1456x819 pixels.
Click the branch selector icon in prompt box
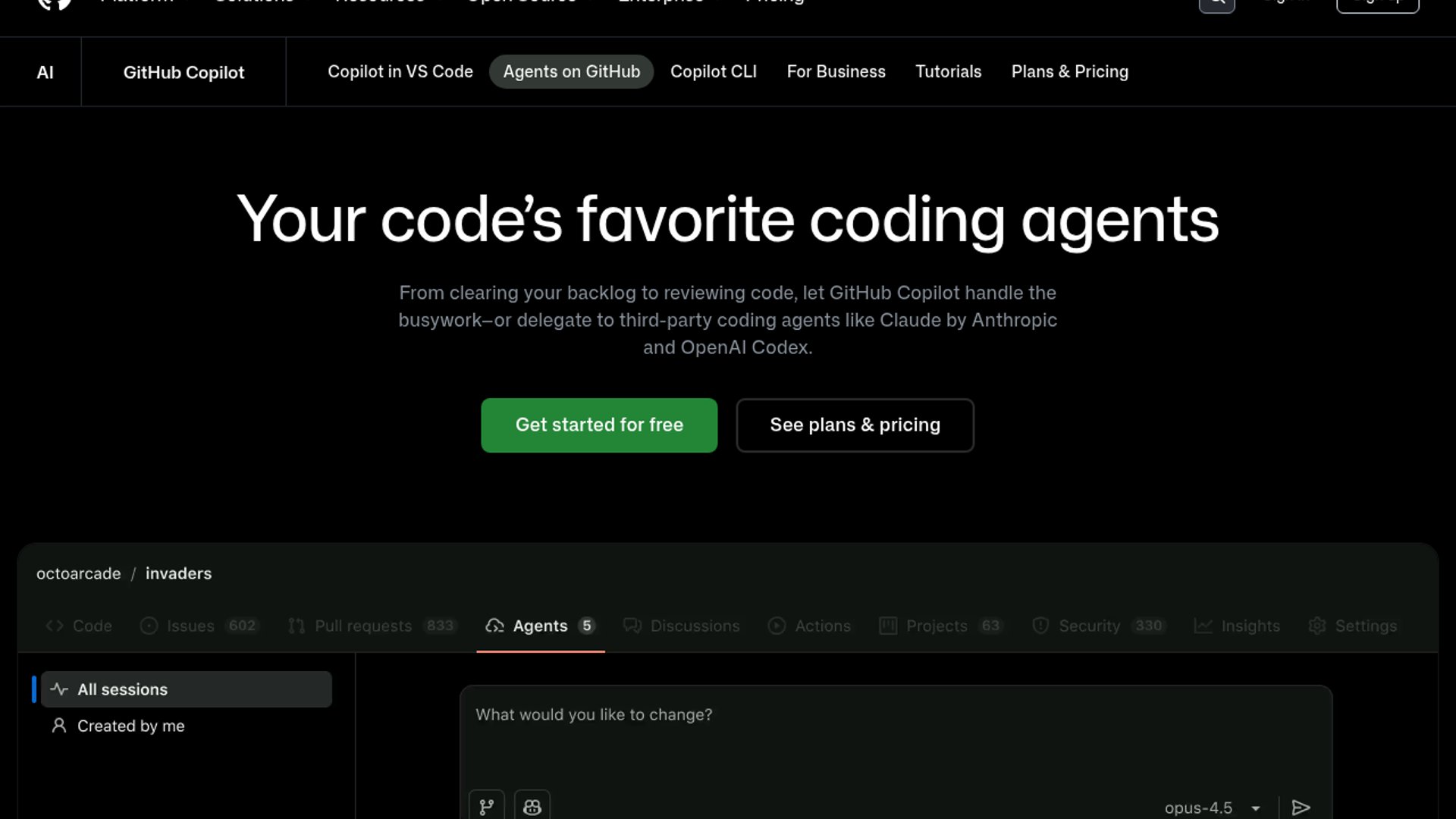[486, 806]
